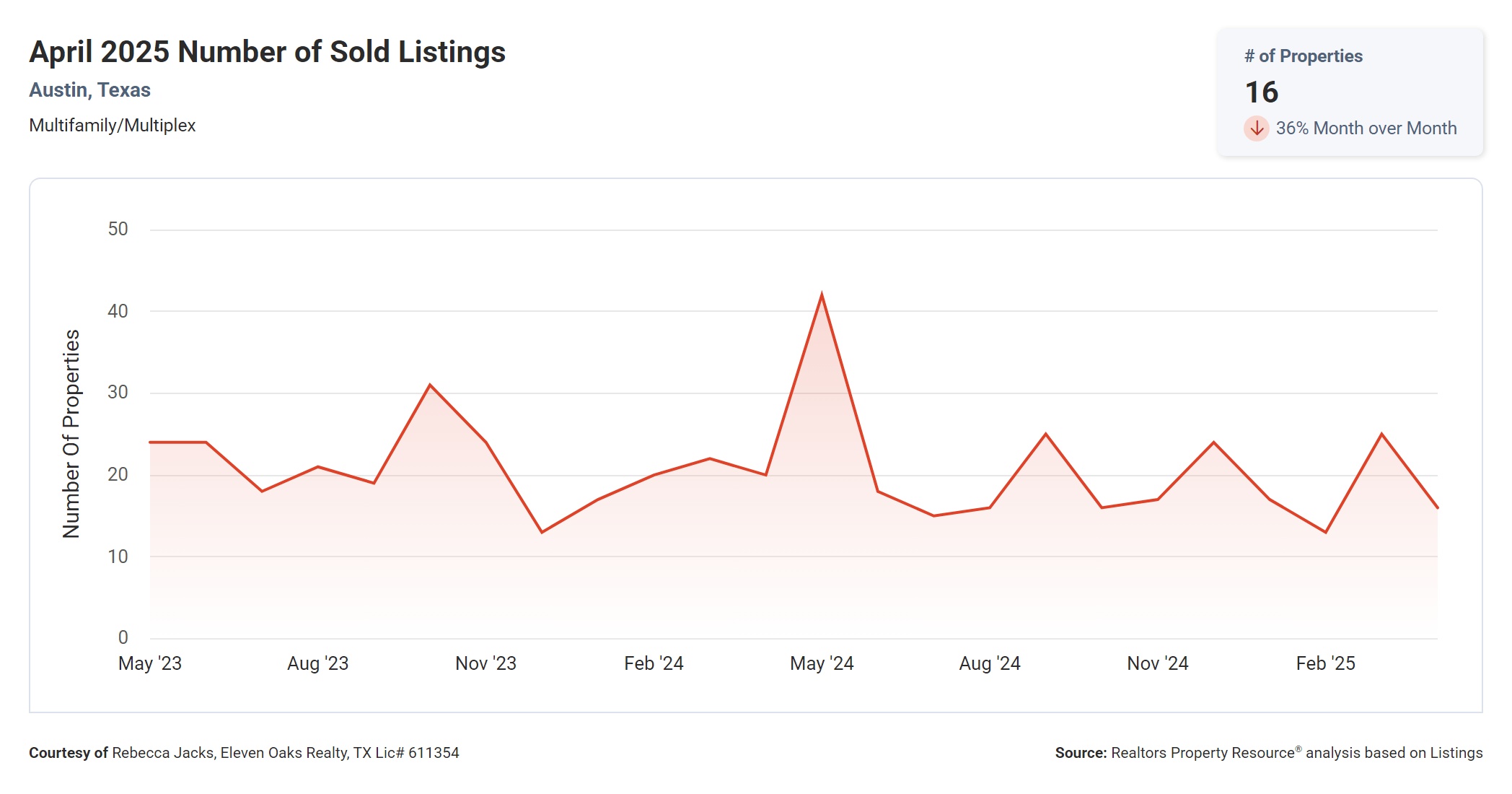Click the "April 2025 Number of Sold Listings" title

pyautogui.click(x=267, y=52)
